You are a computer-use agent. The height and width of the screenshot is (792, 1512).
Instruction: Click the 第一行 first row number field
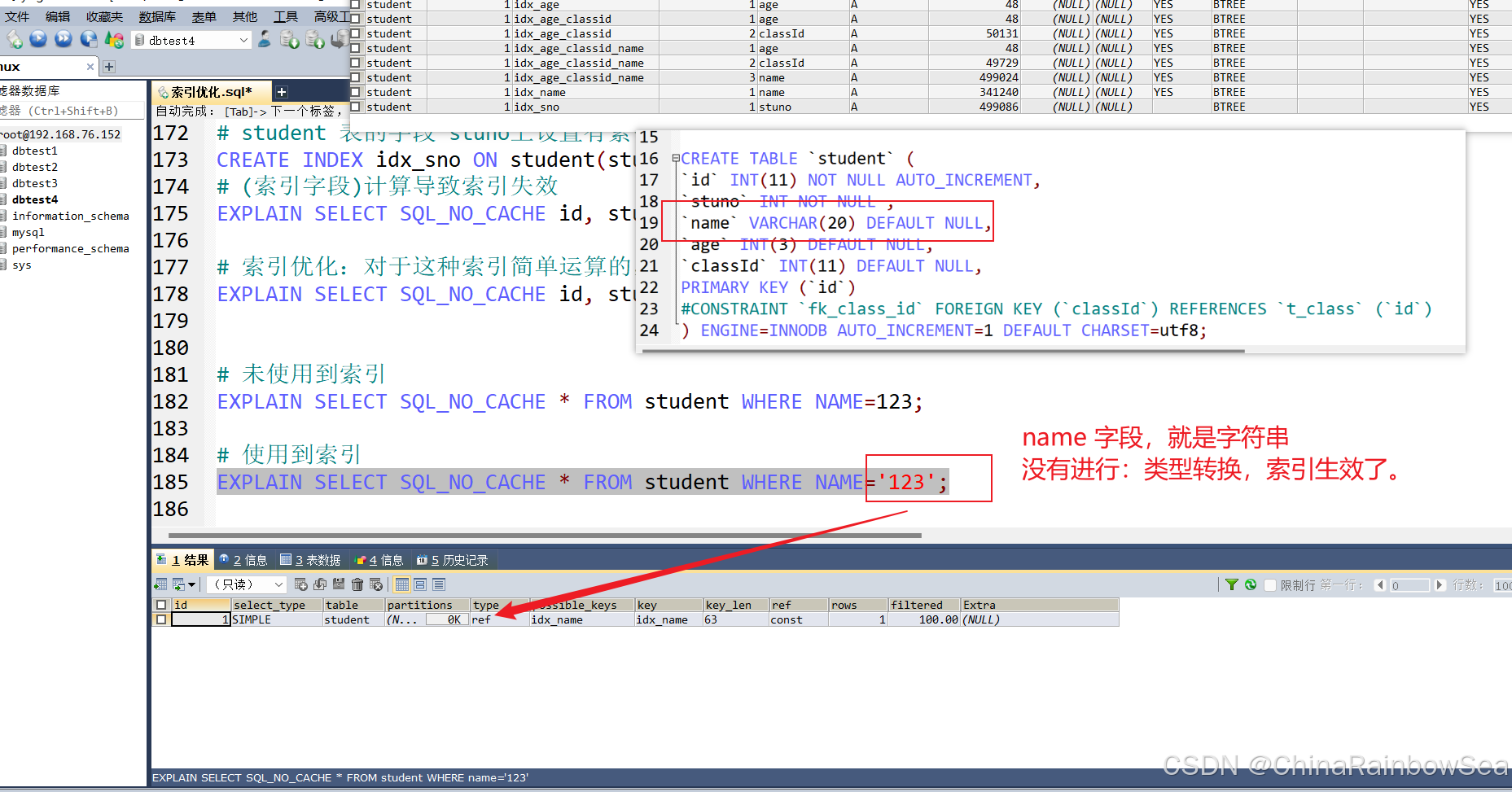tap(1409, 585)
